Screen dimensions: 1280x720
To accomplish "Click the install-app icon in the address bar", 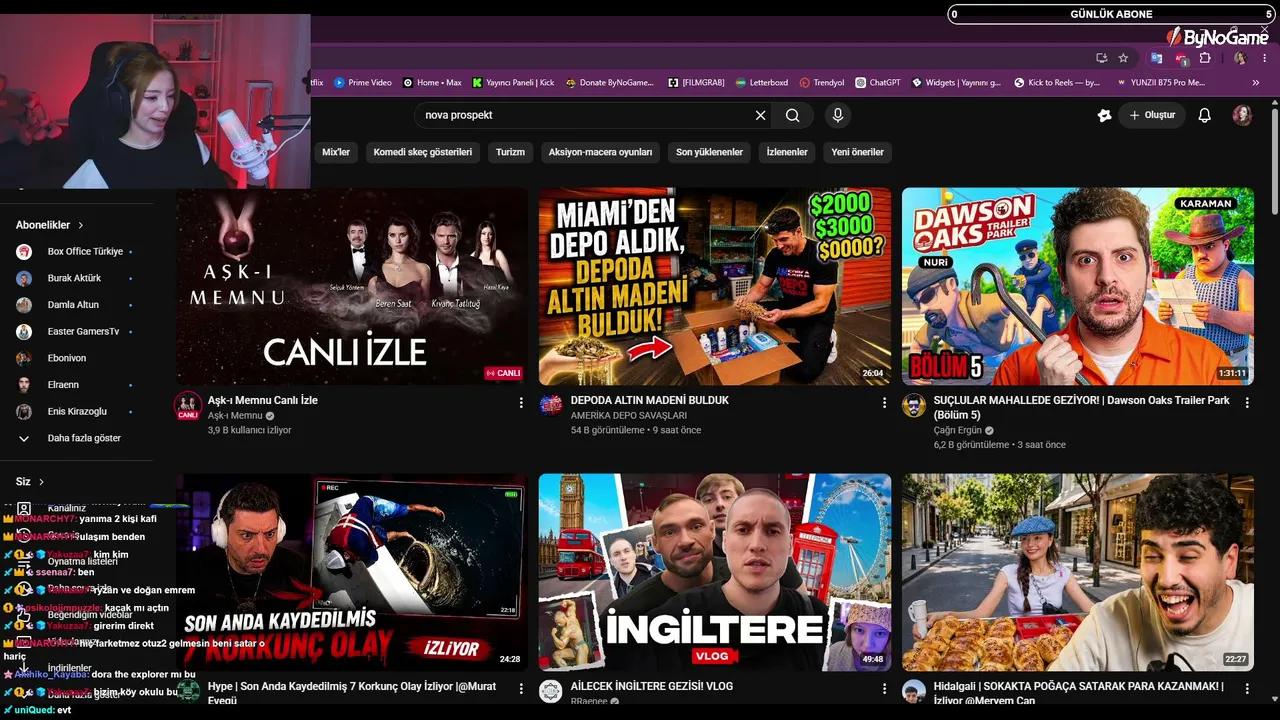I will click(1101, 58).
